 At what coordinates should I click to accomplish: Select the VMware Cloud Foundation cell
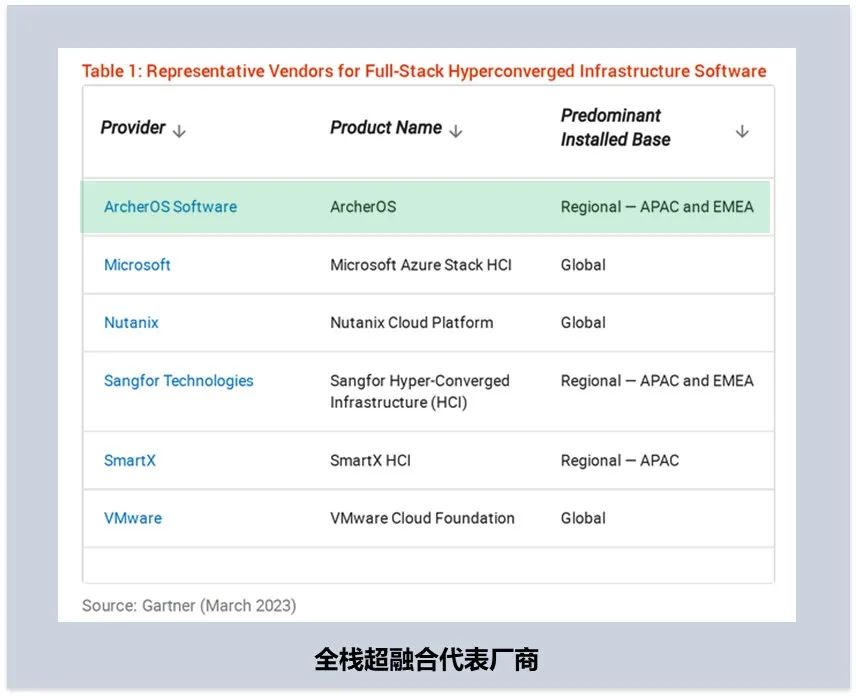[422, 519]
